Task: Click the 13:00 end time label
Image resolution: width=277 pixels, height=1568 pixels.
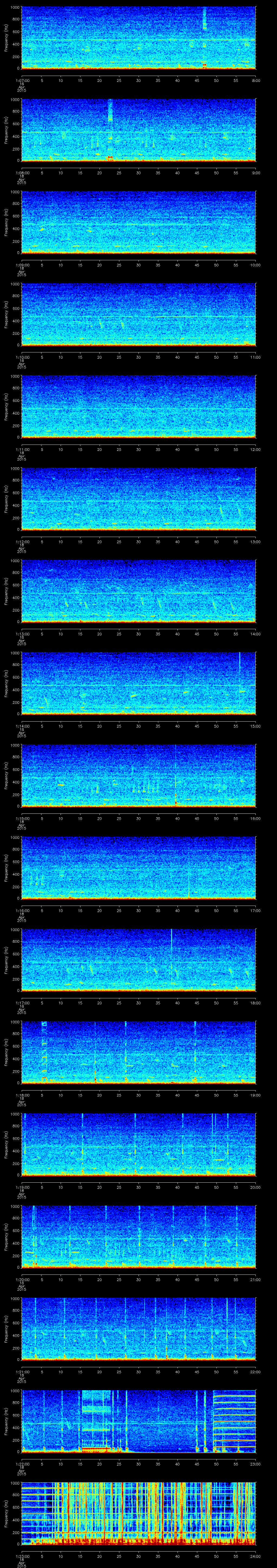Action: [x=255, y=542]
